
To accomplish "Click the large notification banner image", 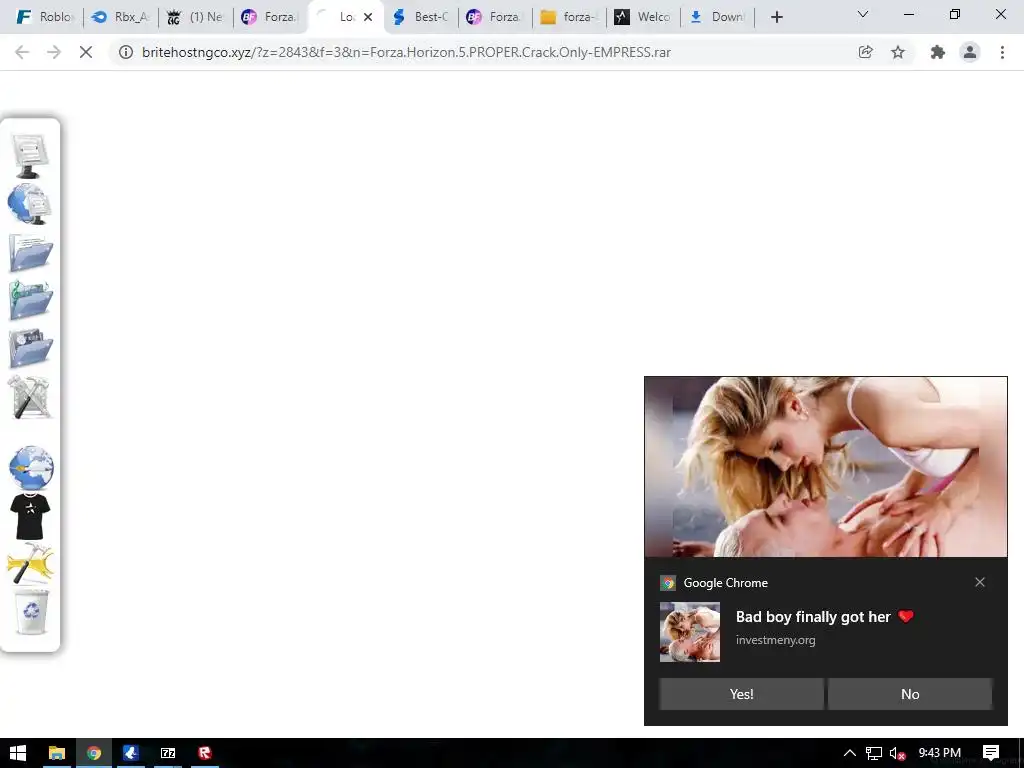I will [x=825, y=467].
